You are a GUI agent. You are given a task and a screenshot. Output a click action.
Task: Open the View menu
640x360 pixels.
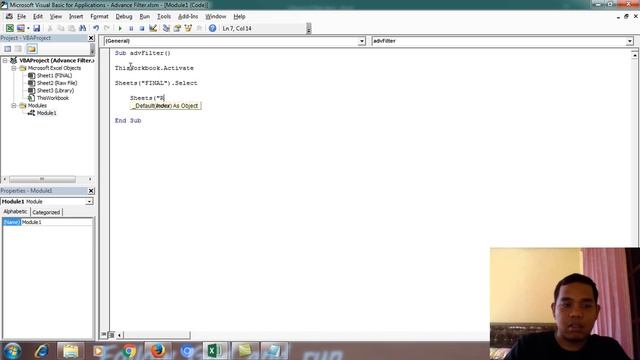56,17
